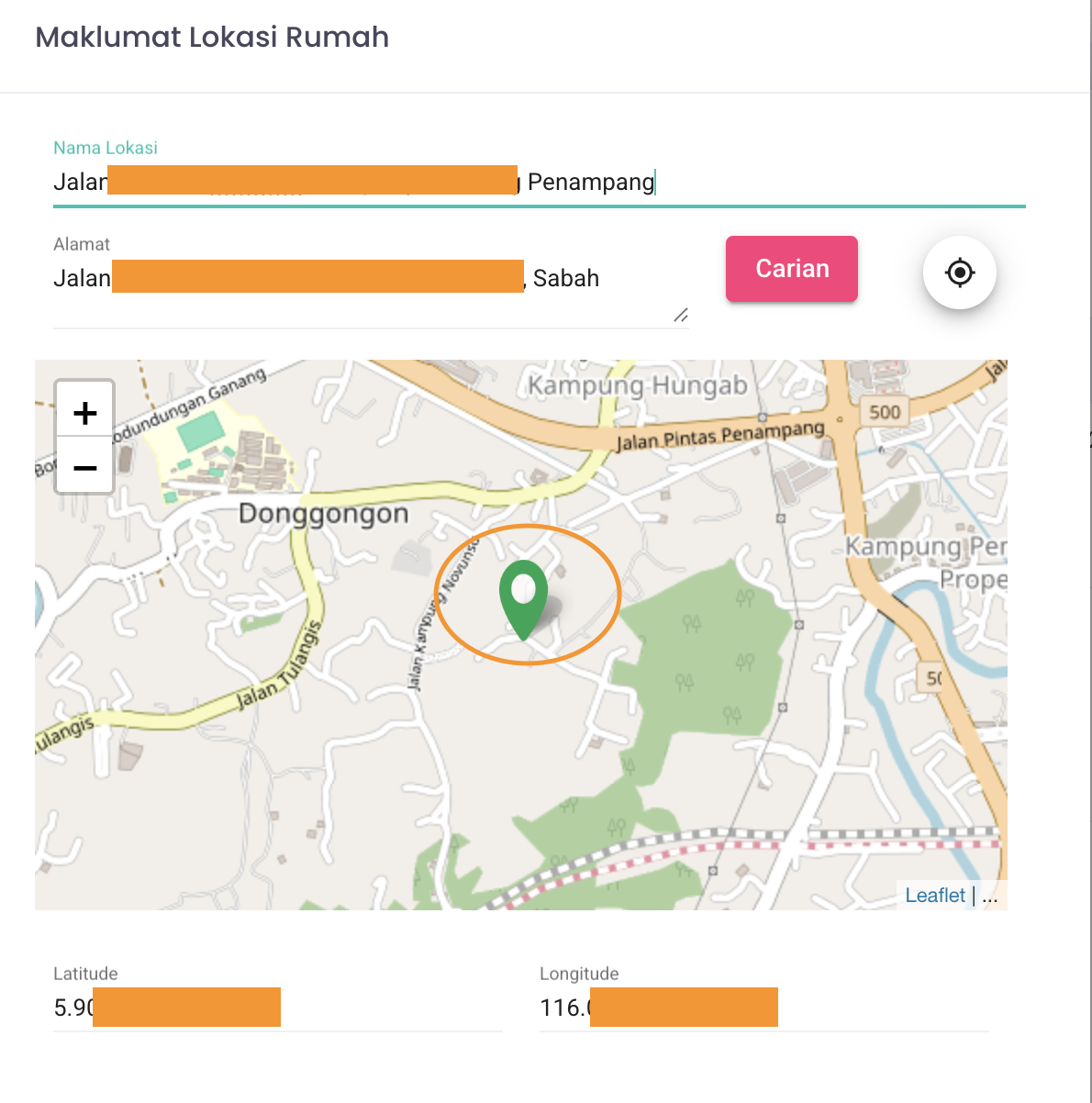1092x1103 pixels.
Task: Click the Kampung Hungab map label
Action: (638, 385)
